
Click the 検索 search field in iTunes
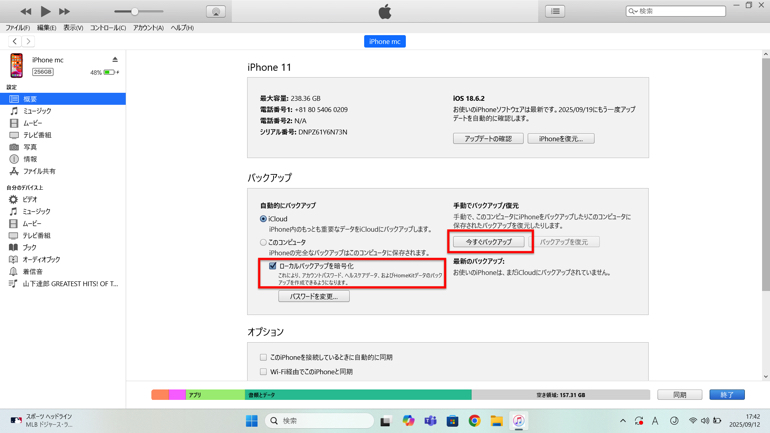point(680,12)
